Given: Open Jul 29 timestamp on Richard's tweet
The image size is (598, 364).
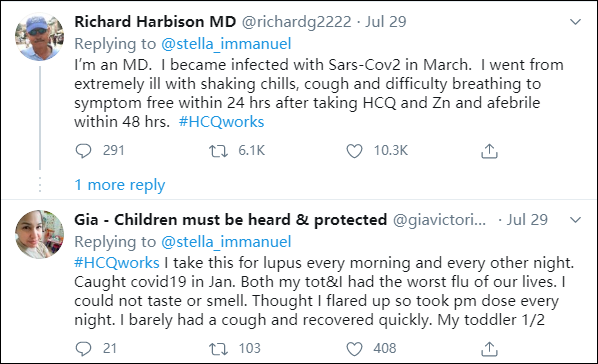Looking at the screenshot, I should coord(386,22).
